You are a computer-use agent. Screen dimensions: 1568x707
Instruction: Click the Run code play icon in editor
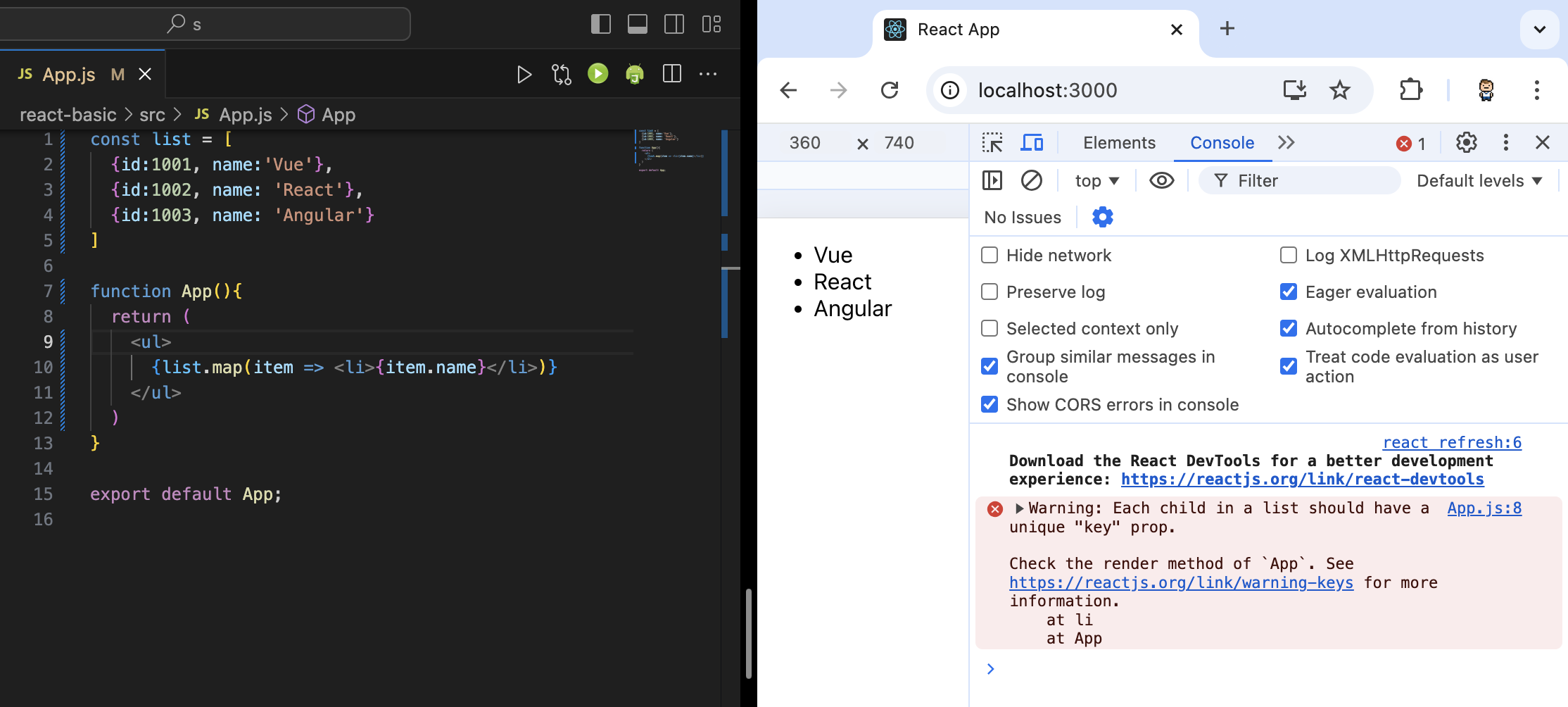pyautogui.click(x=524, y=74)
